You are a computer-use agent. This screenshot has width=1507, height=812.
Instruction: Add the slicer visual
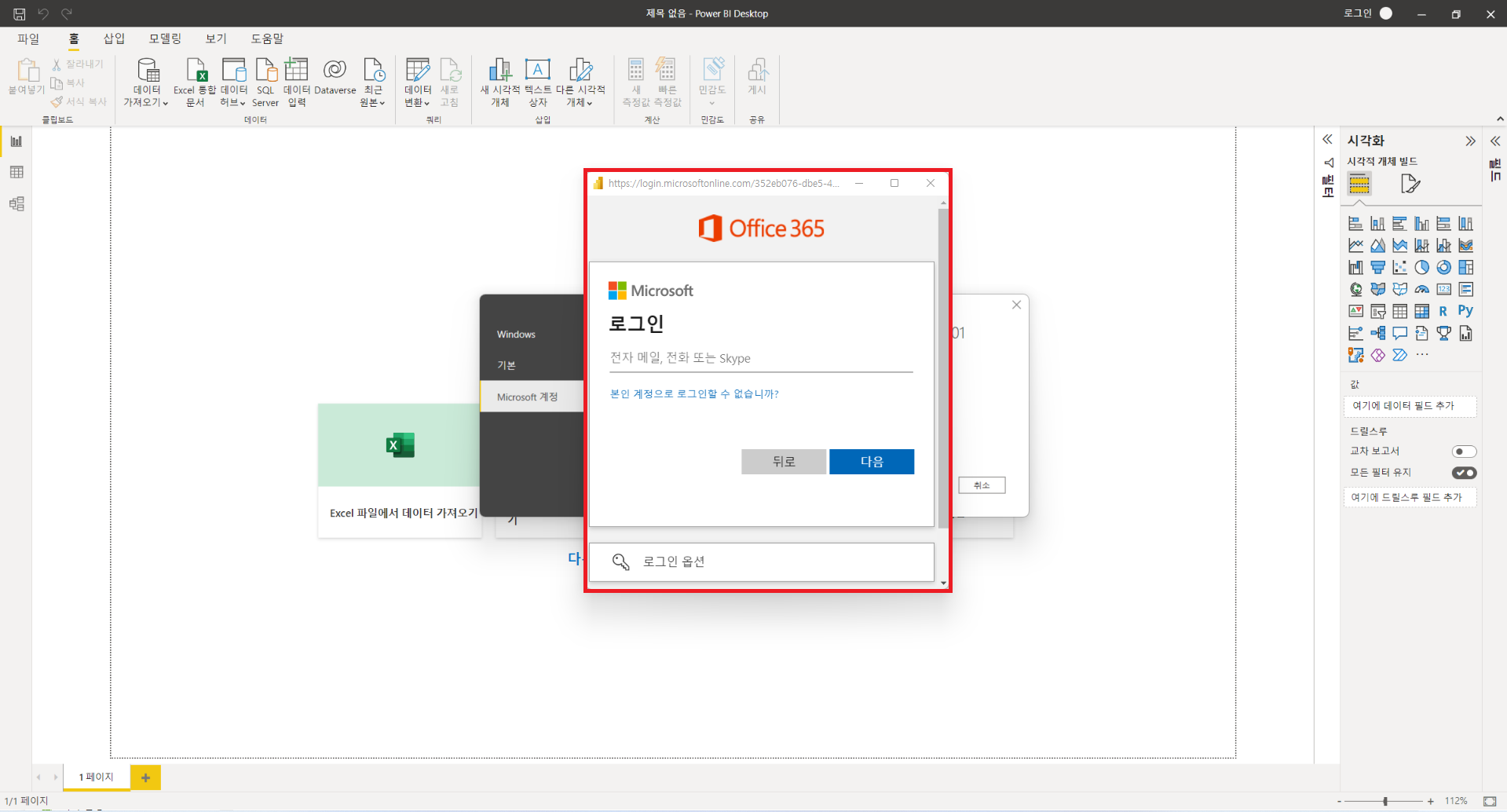tap(1377, 312)
